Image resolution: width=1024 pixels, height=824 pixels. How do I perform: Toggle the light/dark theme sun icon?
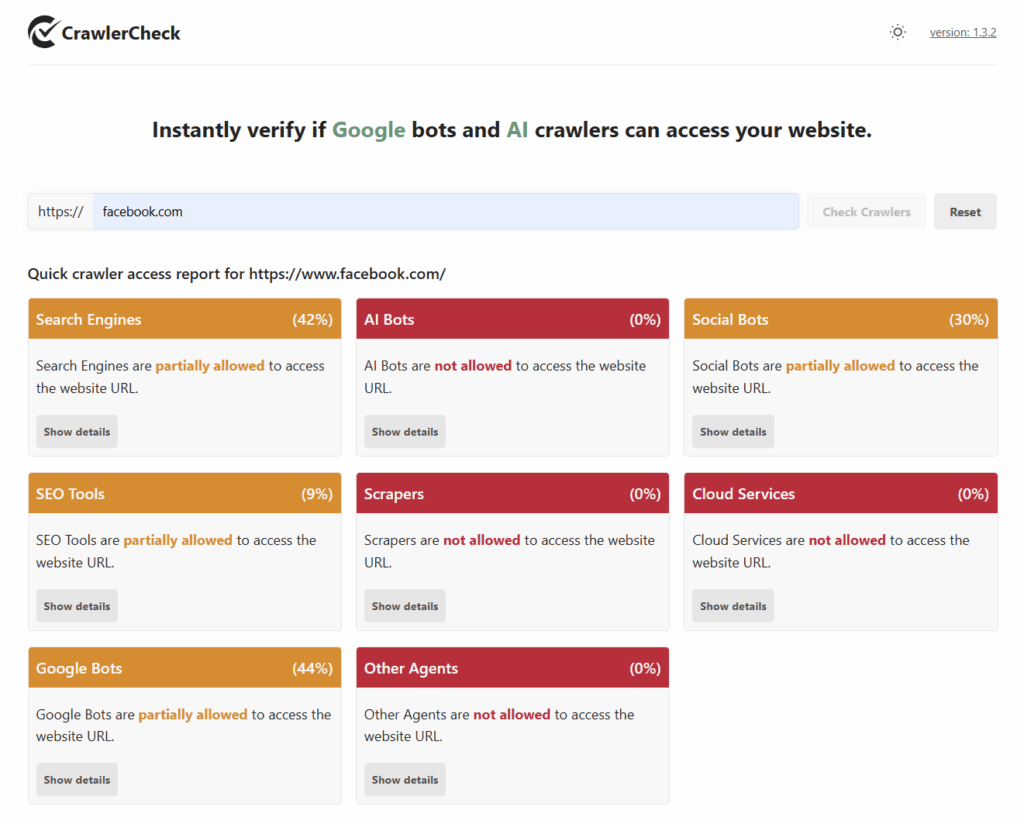[x=898, y=32]
